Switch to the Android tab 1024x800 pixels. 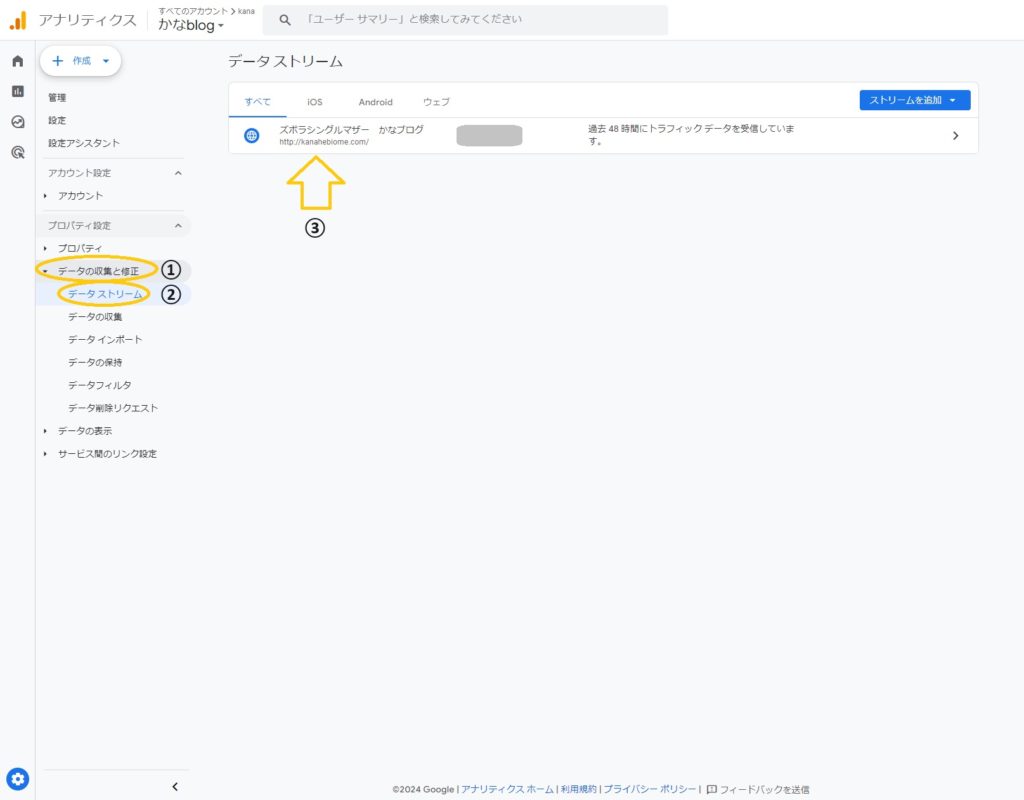[x=375, y=102]
